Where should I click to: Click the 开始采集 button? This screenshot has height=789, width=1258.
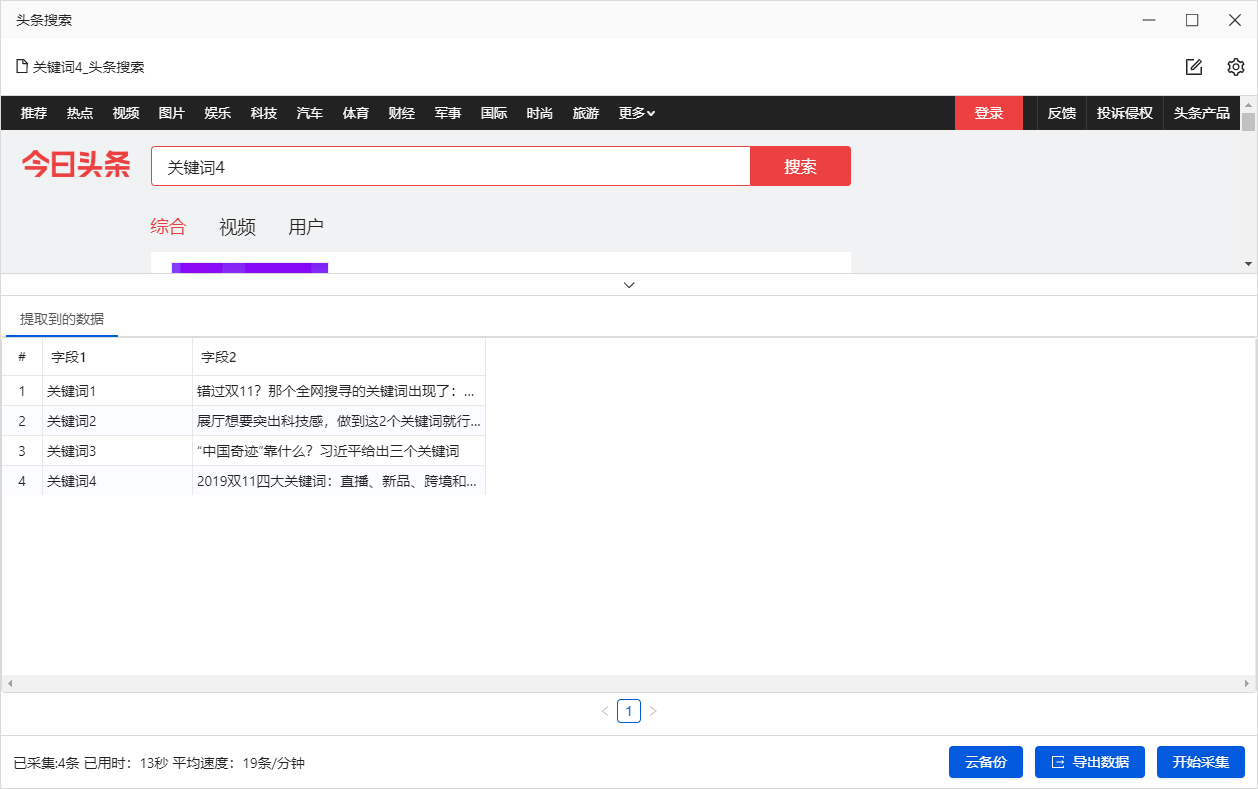click(1201, 762)
